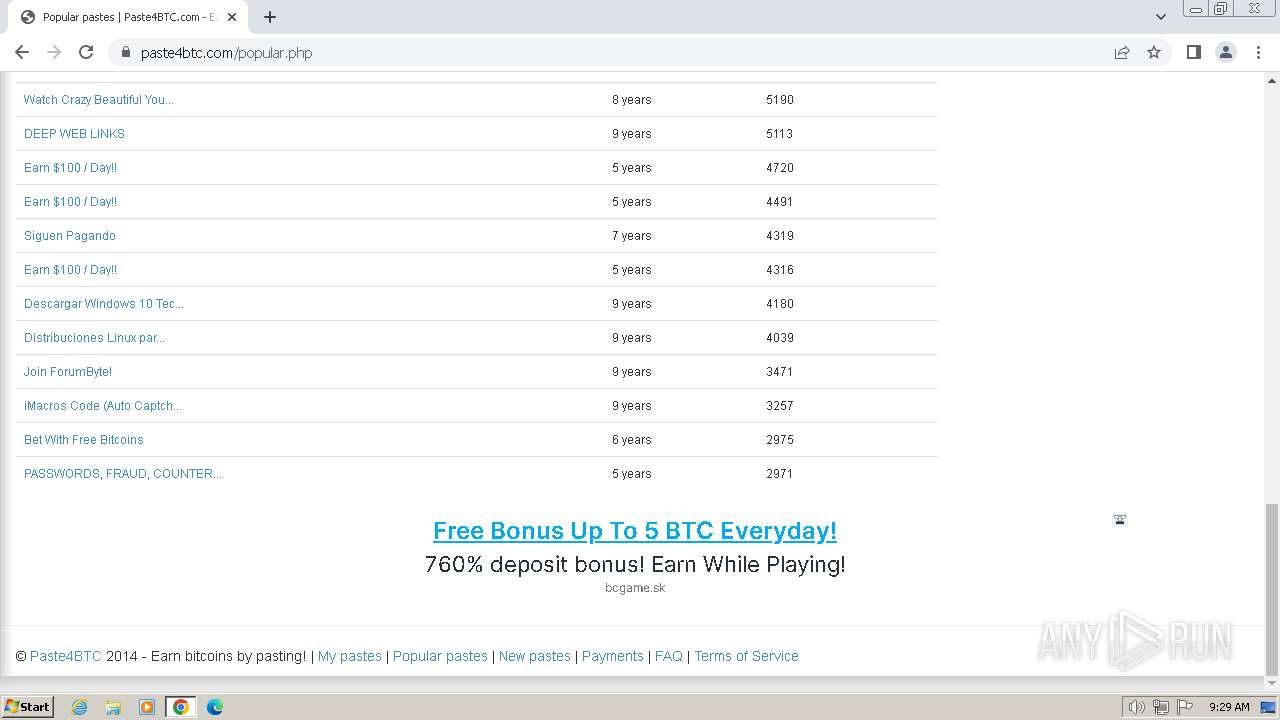The height and width of the screenshot is (720, 1280).
Task: Open Windows Start menu
Action: pos(27,706)
